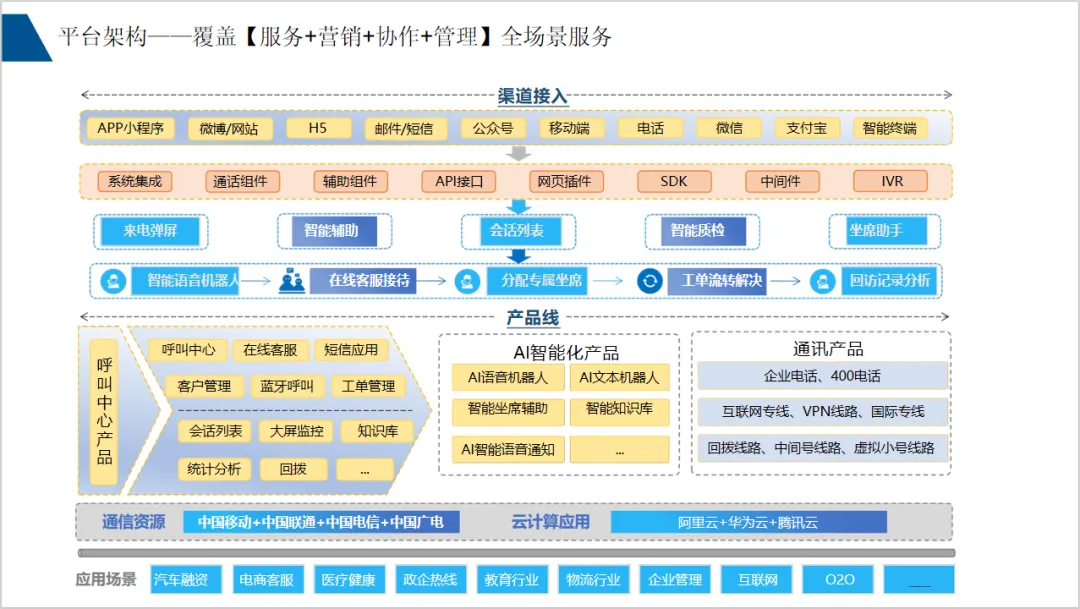Click the 移动端 channel box

pyautogui.click(x=570, y=128)
